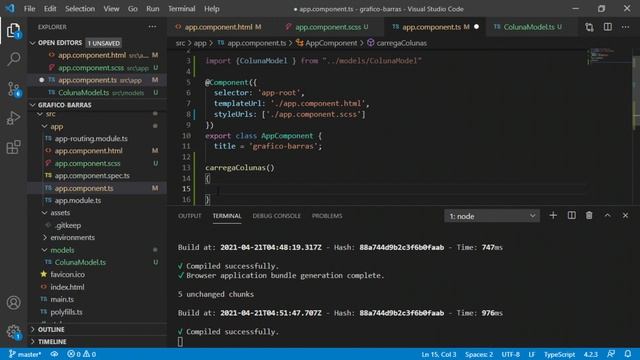Click VS Code logo in title bar
The image size is (640, 360).
tap(10, 8)
